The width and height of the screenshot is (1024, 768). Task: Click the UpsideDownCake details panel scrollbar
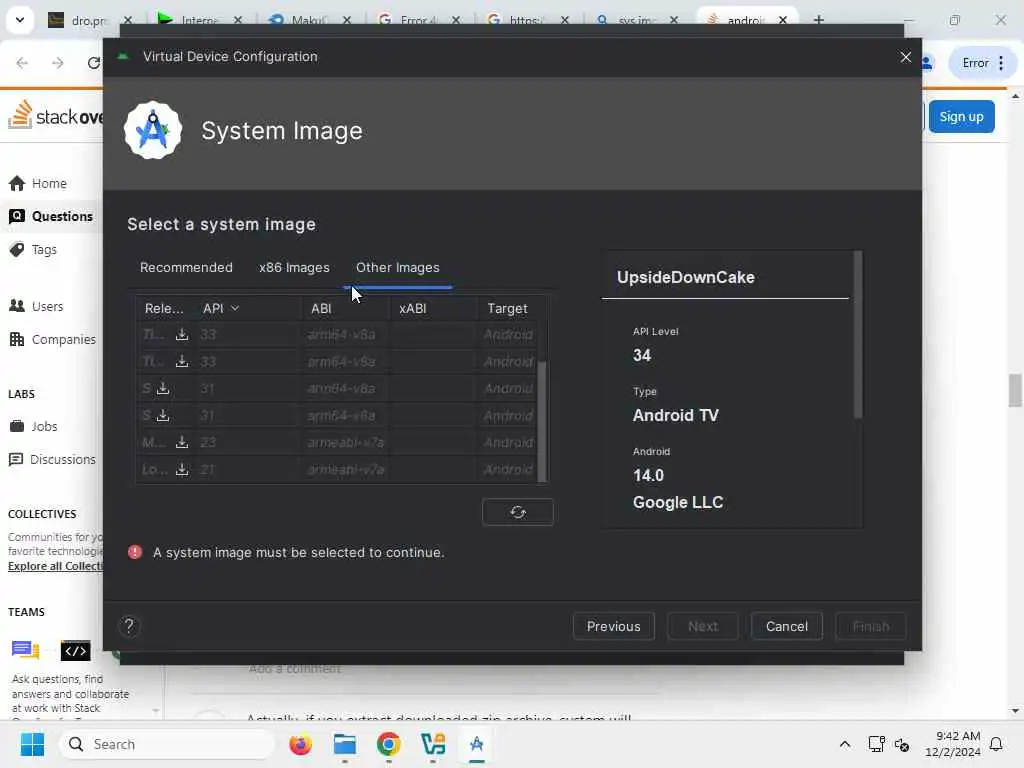pyautogui.click(x=857, y=334)
